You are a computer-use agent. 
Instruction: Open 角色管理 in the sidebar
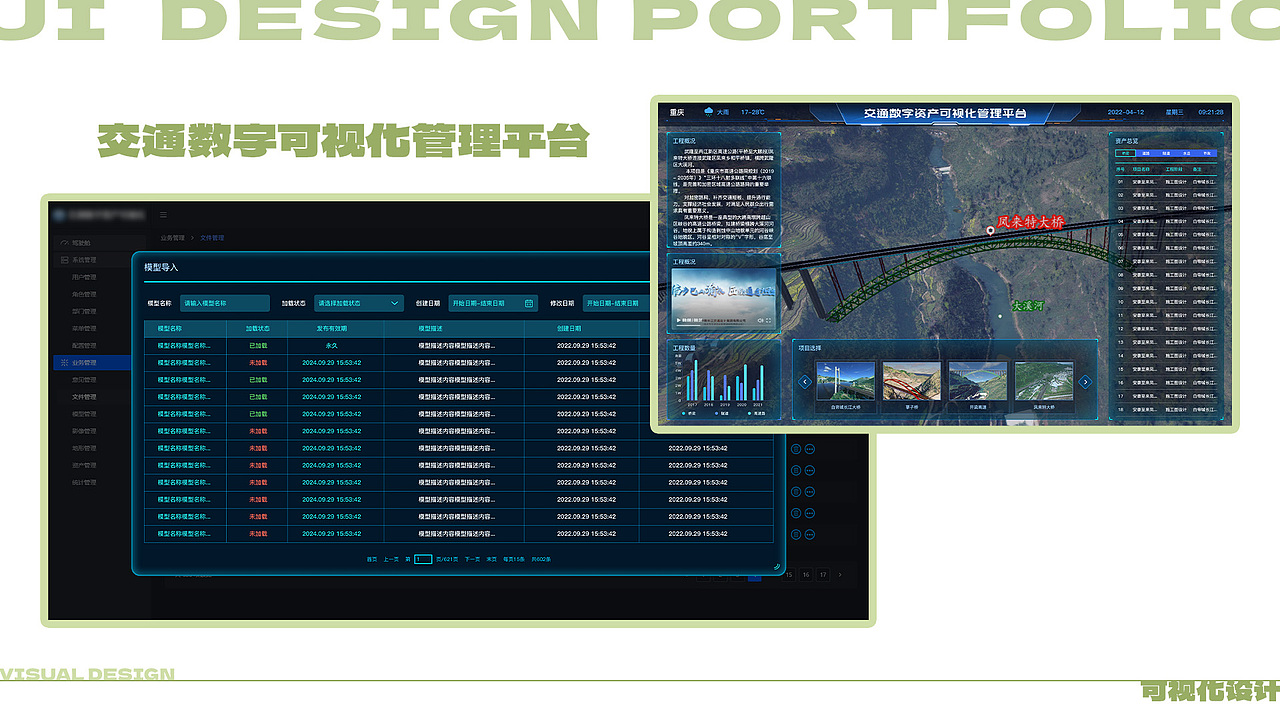(x=84, y=294)
